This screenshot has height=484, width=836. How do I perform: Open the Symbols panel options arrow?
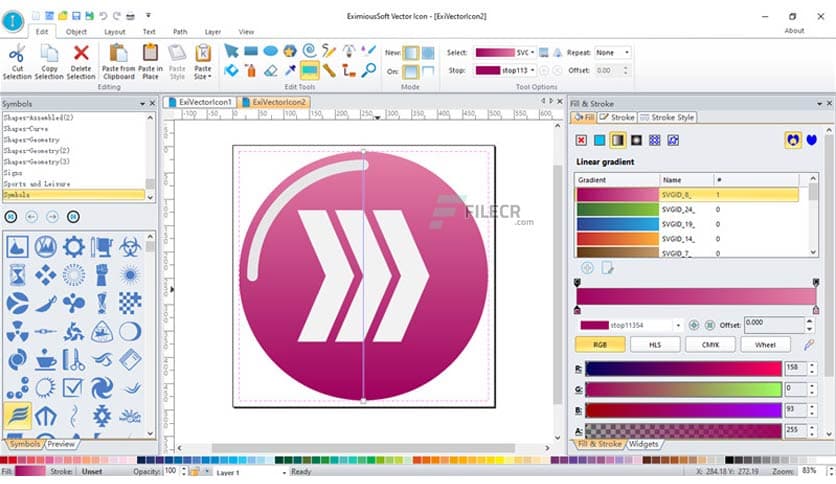[x=142, y=103]
